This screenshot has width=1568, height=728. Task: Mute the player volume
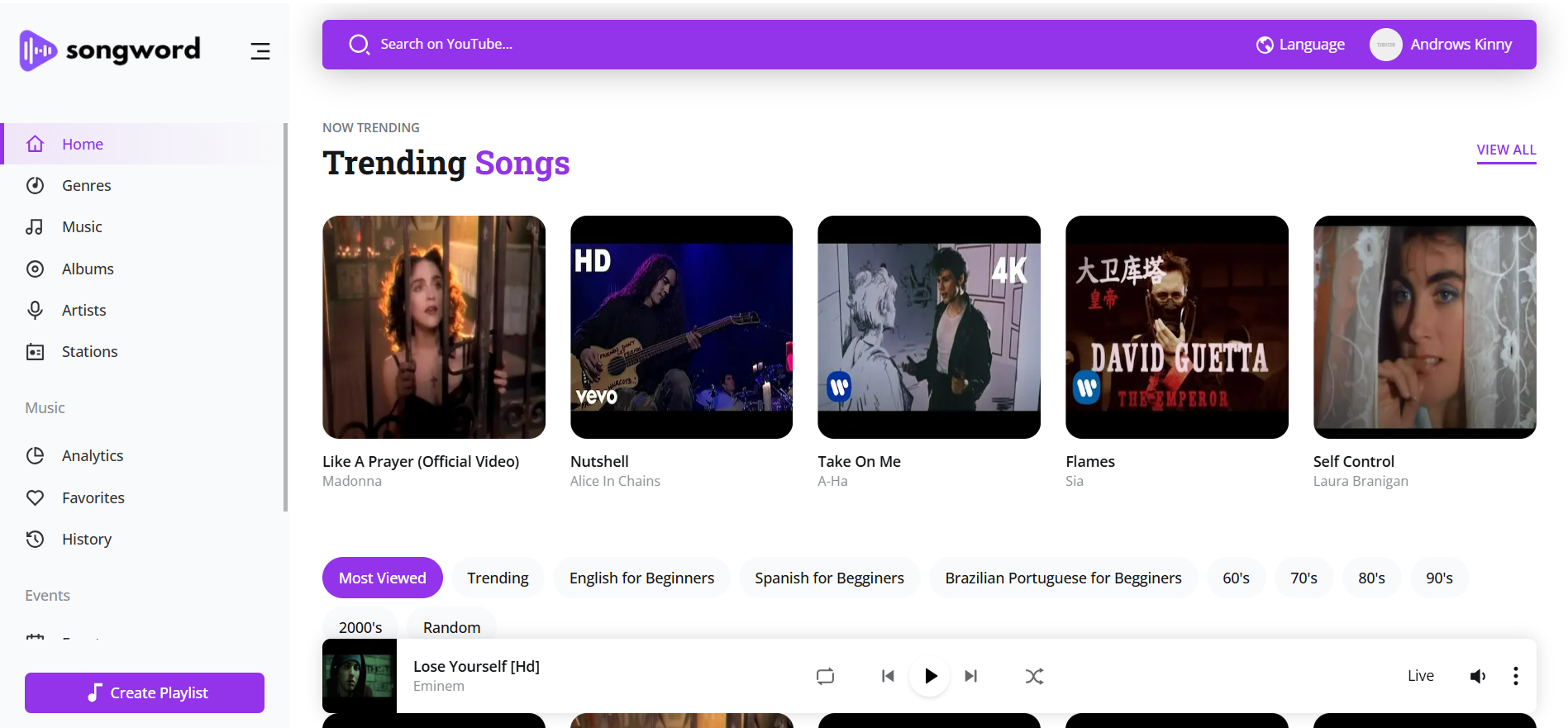1478,676
